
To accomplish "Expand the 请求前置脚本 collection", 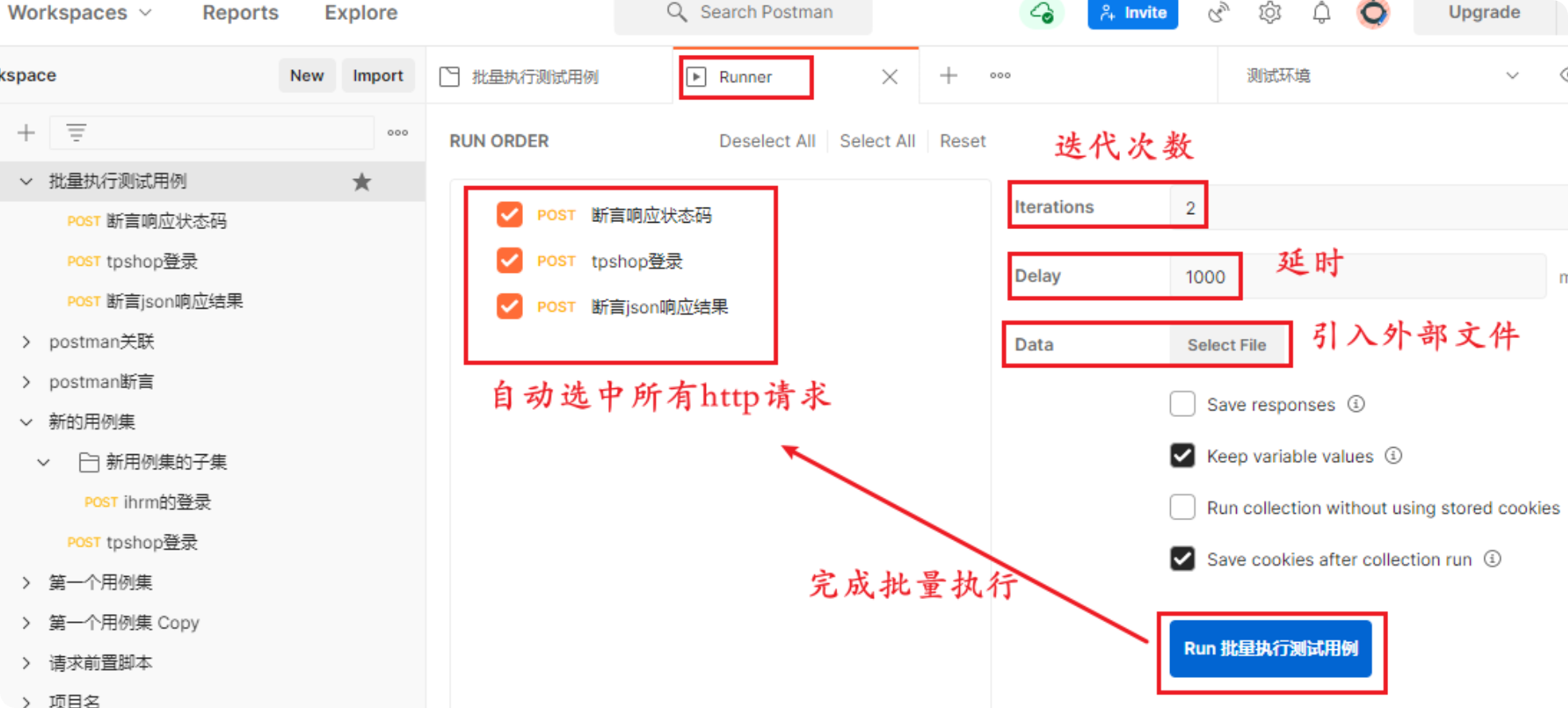I will point(26,663).
